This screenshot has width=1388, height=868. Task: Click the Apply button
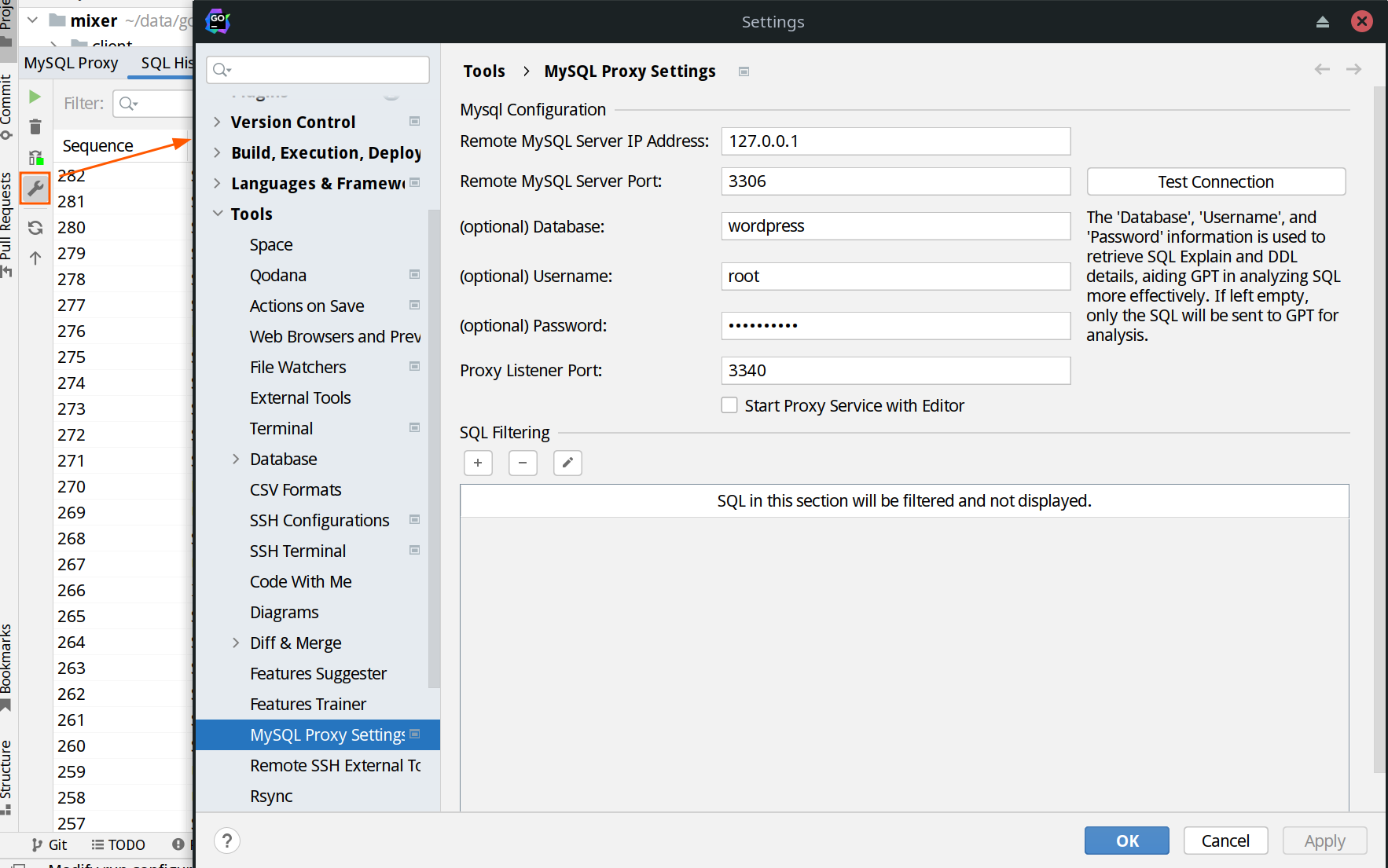(1324, 841)
